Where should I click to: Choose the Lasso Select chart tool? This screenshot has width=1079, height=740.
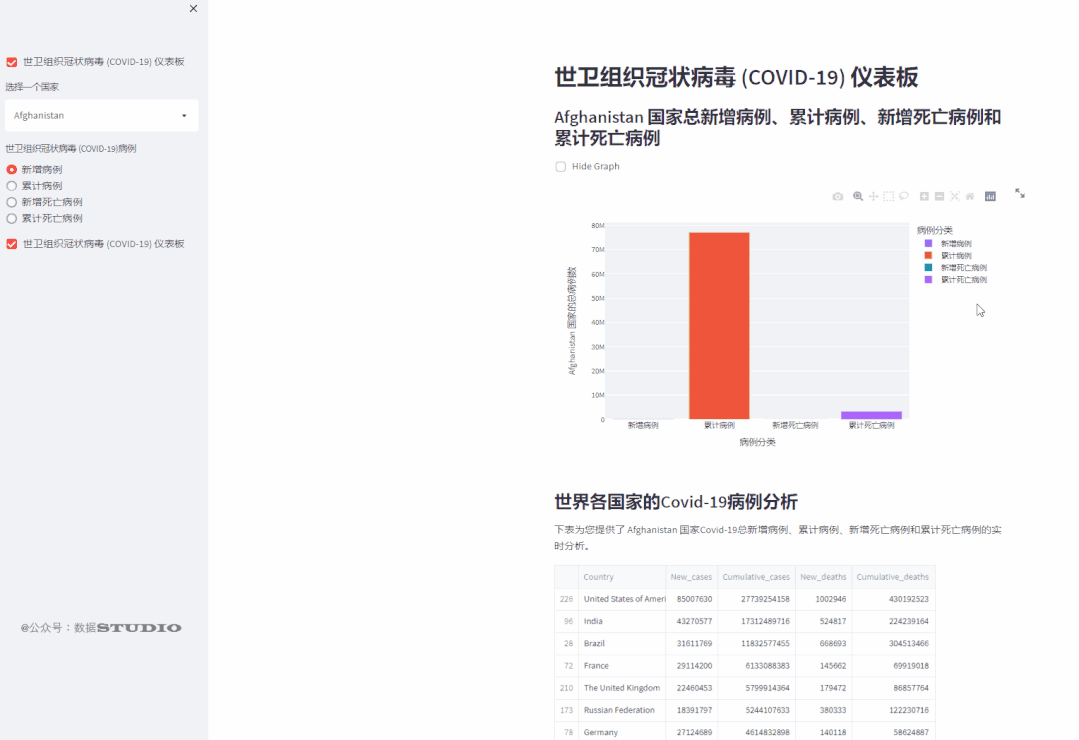pyautogui.click(x=905, y=196)
